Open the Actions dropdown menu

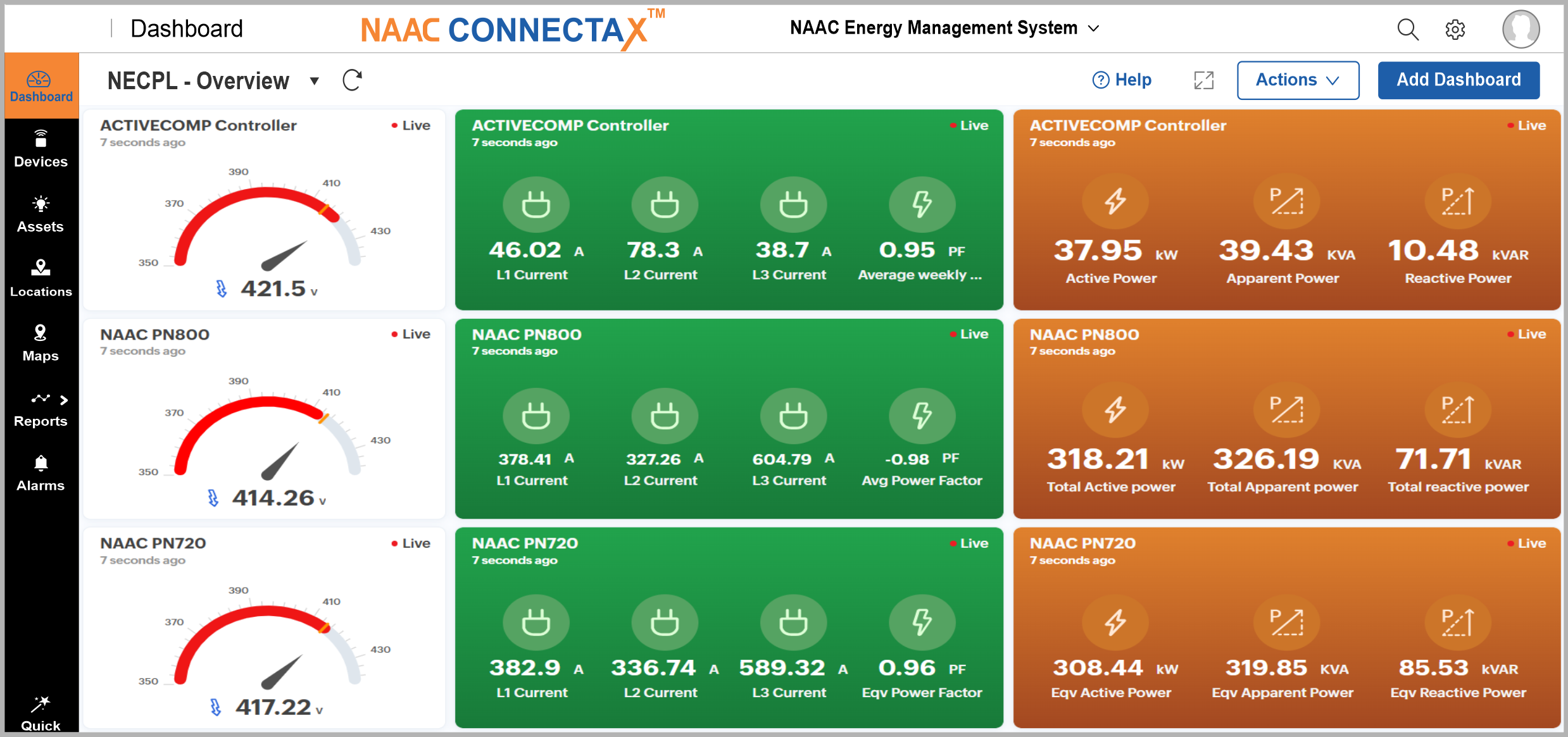1298,80
